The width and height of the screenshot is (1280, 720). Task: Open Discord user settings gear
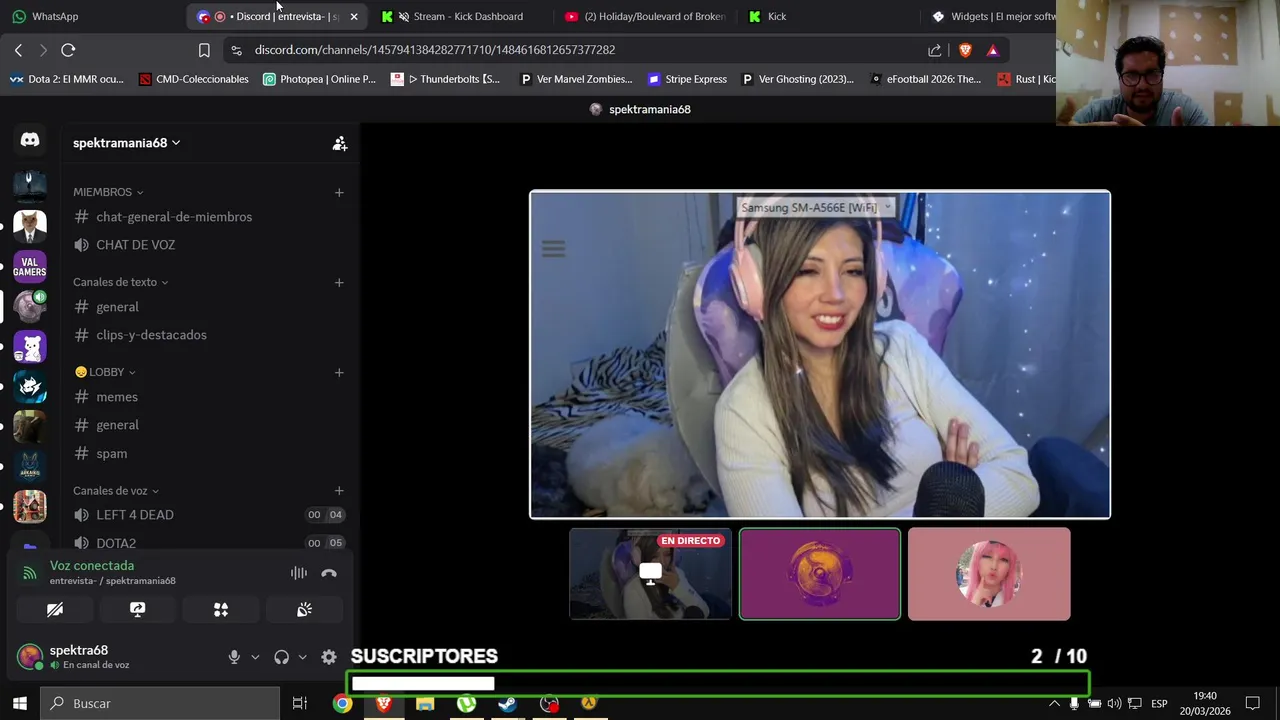[x=329, y=657]
